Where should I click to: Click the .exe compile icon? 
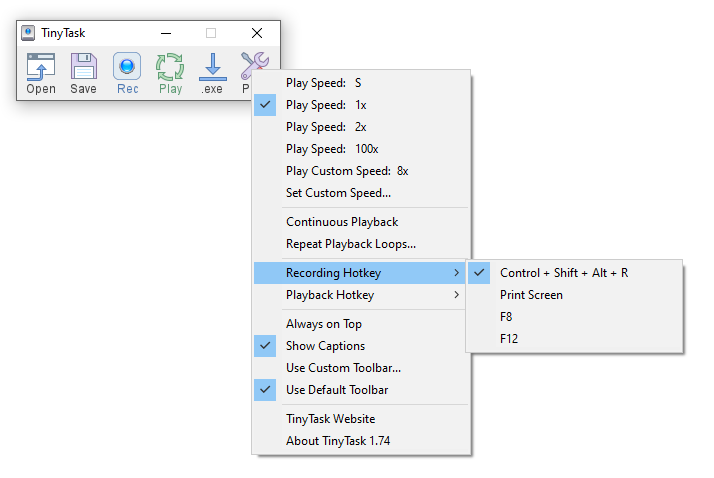pyautogui.click(x=213, y=73)
